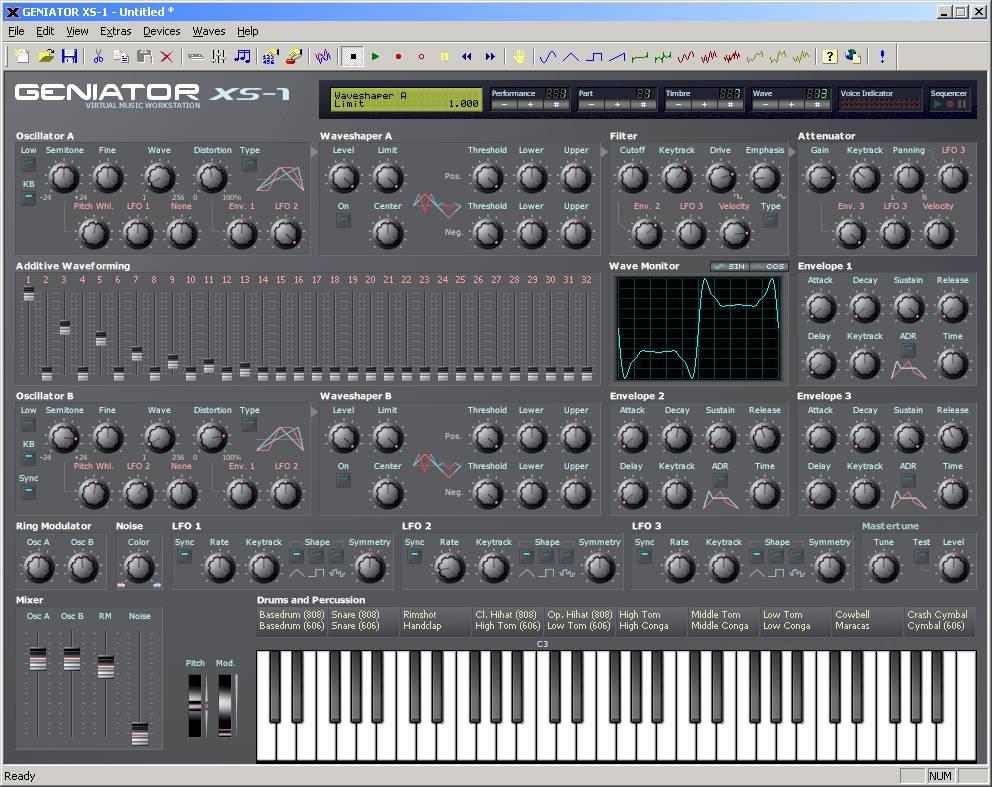The image size is (992, 787).
Task: Decrease Part number with minus button
Action: pos(591,105)
